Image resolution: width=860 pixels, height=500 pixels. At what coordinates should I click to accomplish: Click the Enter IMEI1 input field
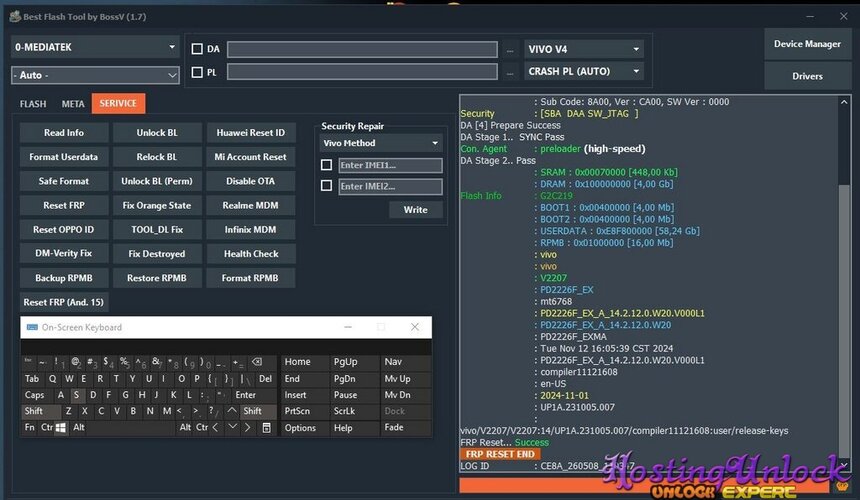pyautogui.click(x=390, y=165)
